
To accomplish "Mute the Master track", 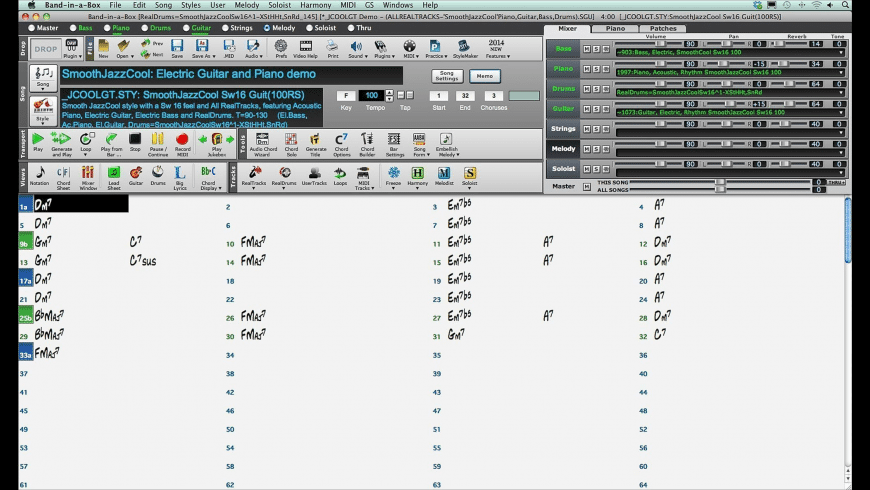I will point(586,186).
